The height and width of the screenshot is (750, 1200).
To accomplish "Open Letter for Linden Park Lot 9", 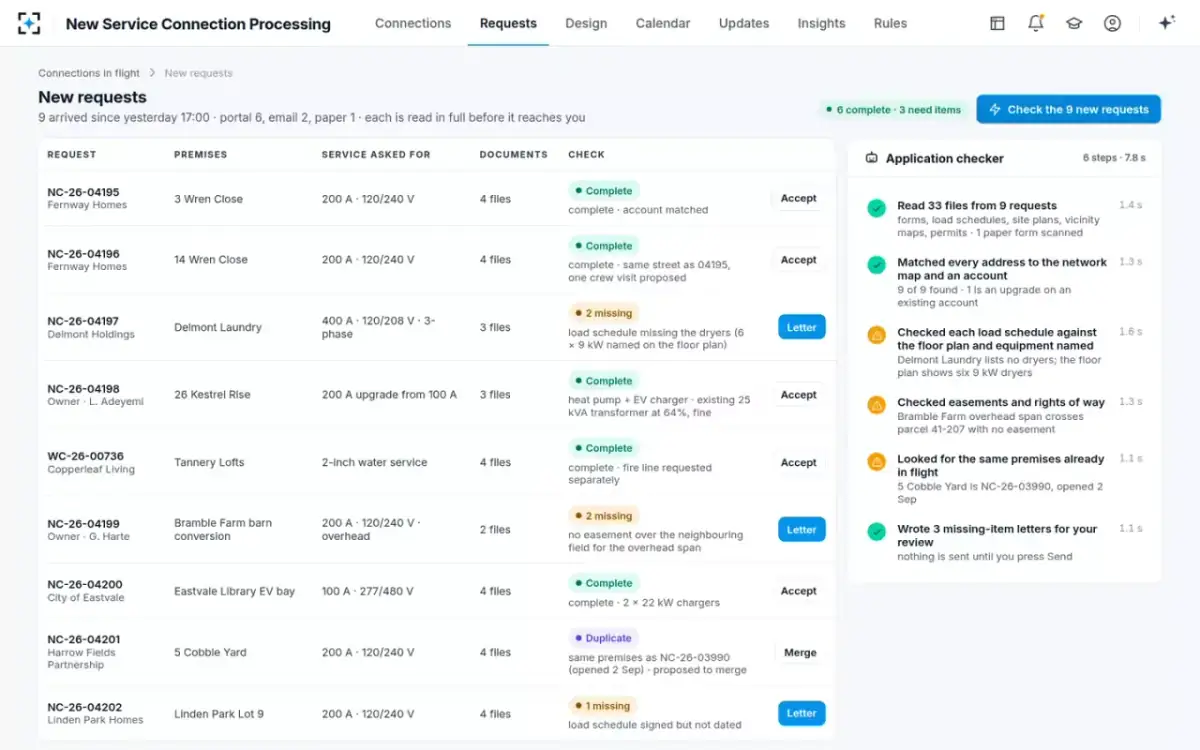I will (801, 713).
